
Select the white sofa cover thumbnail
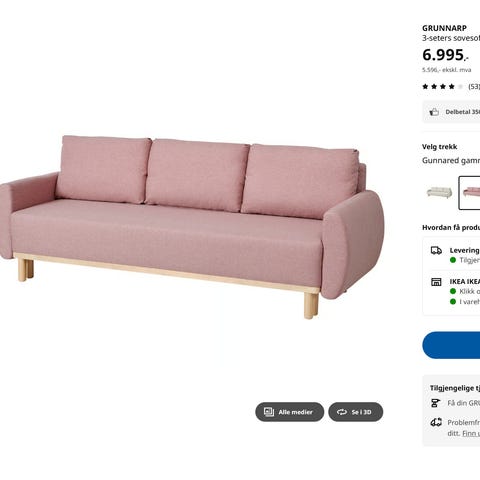[439, 193]
